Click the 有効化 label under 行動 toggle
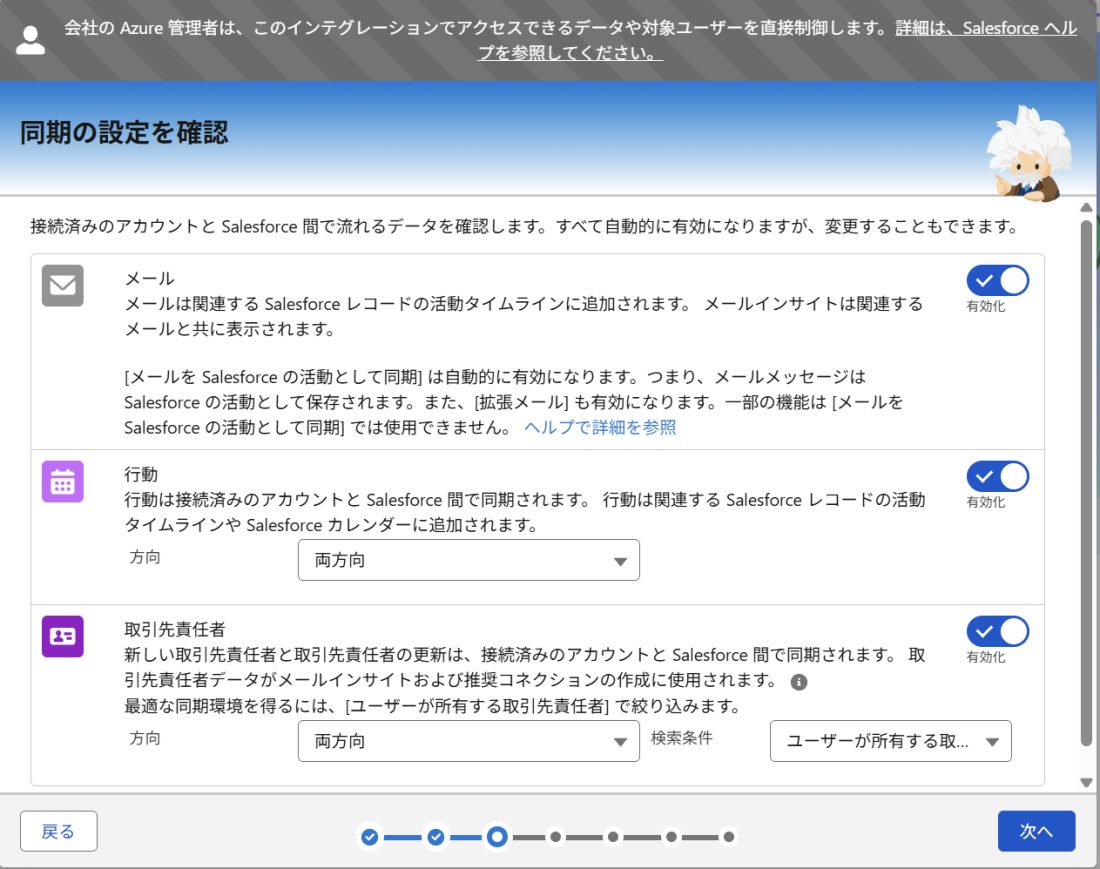 [x=986, y=502]
